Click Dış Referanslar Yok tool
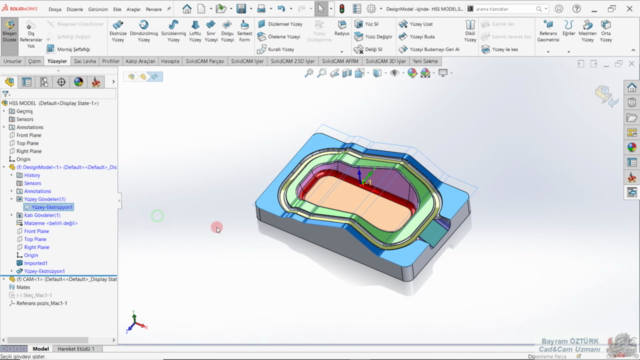Screen dimensions: 640x360 tap(31, 35)
